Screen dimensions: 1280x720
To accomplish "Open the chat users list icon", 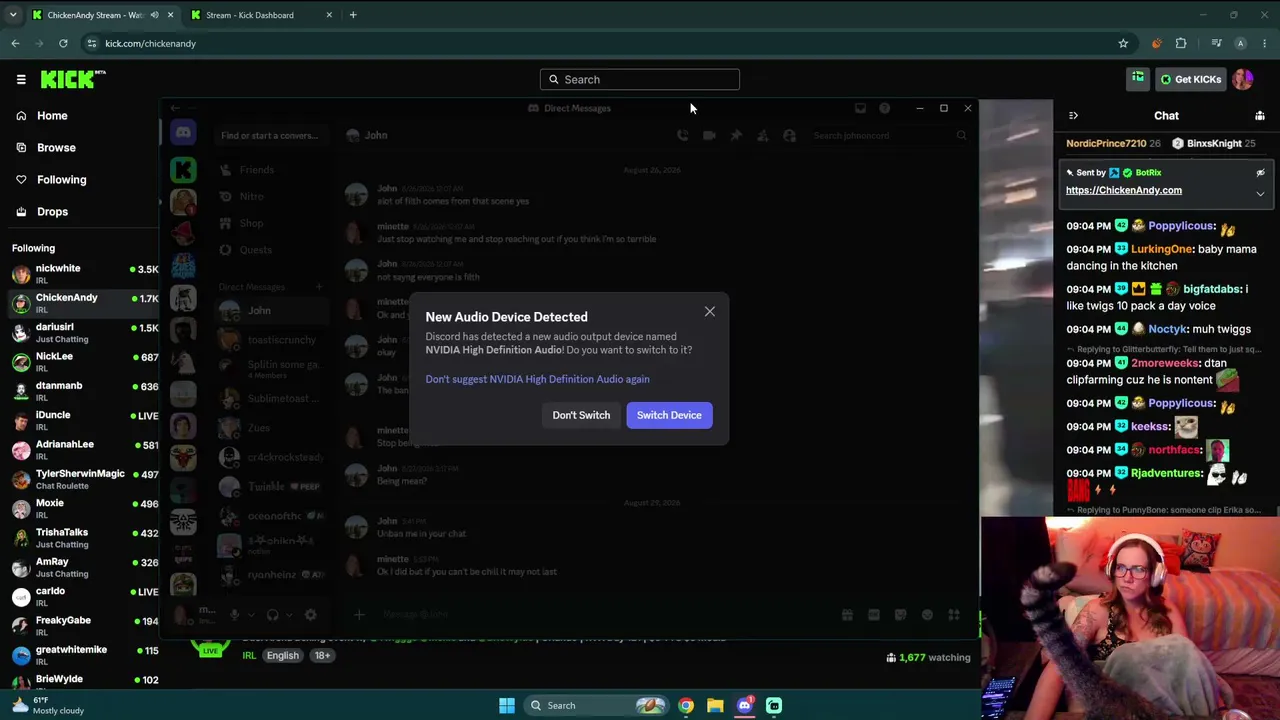I will click(x=1260, y=116).
